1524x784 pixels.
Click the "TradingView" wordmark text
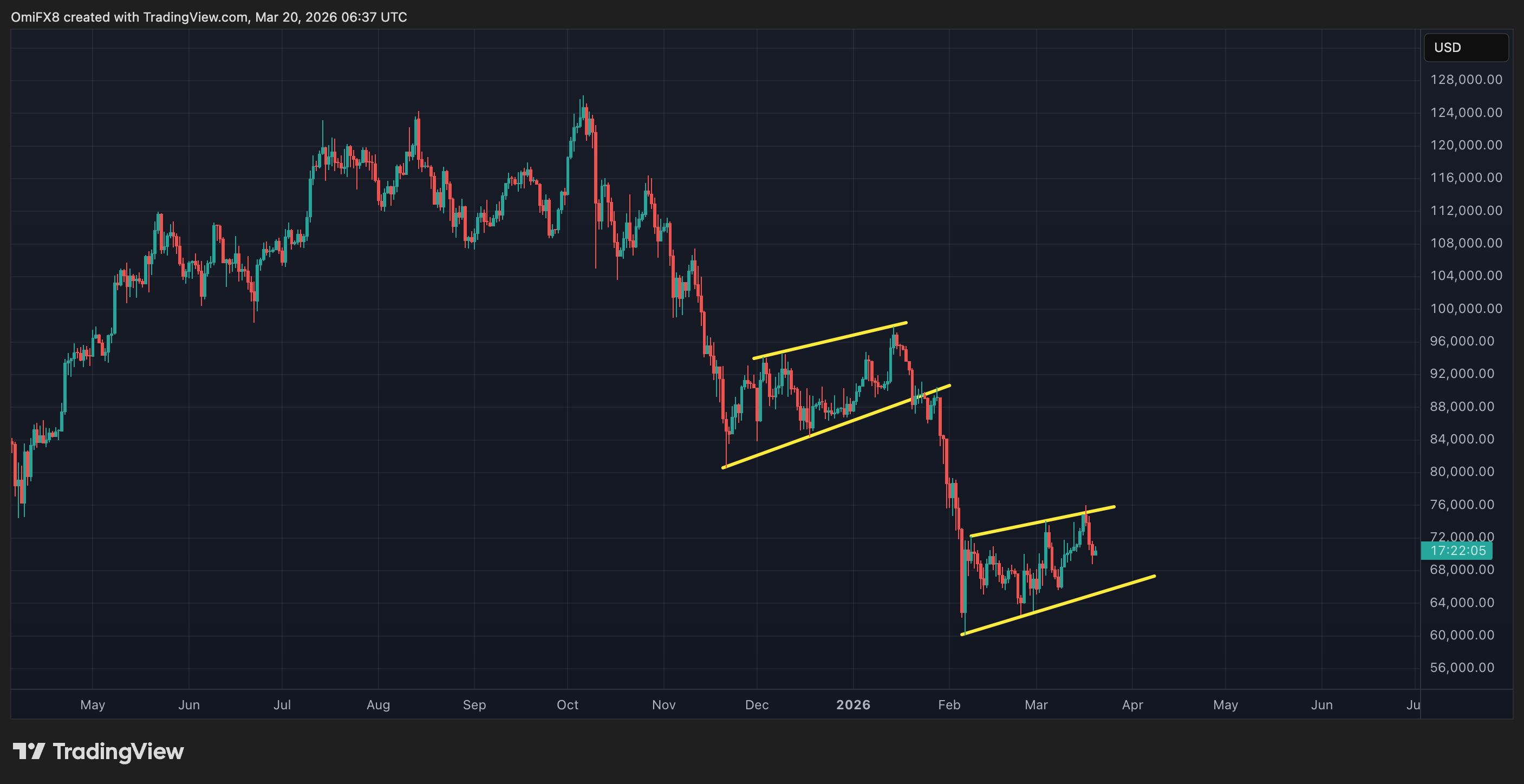(x=118, y=752)
